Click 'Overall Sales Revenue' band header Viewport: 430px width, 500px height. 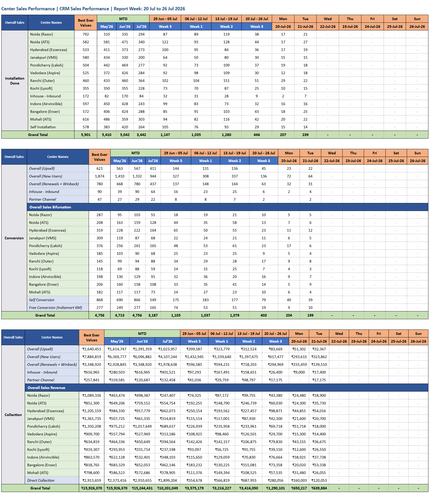tap(227, 388)
